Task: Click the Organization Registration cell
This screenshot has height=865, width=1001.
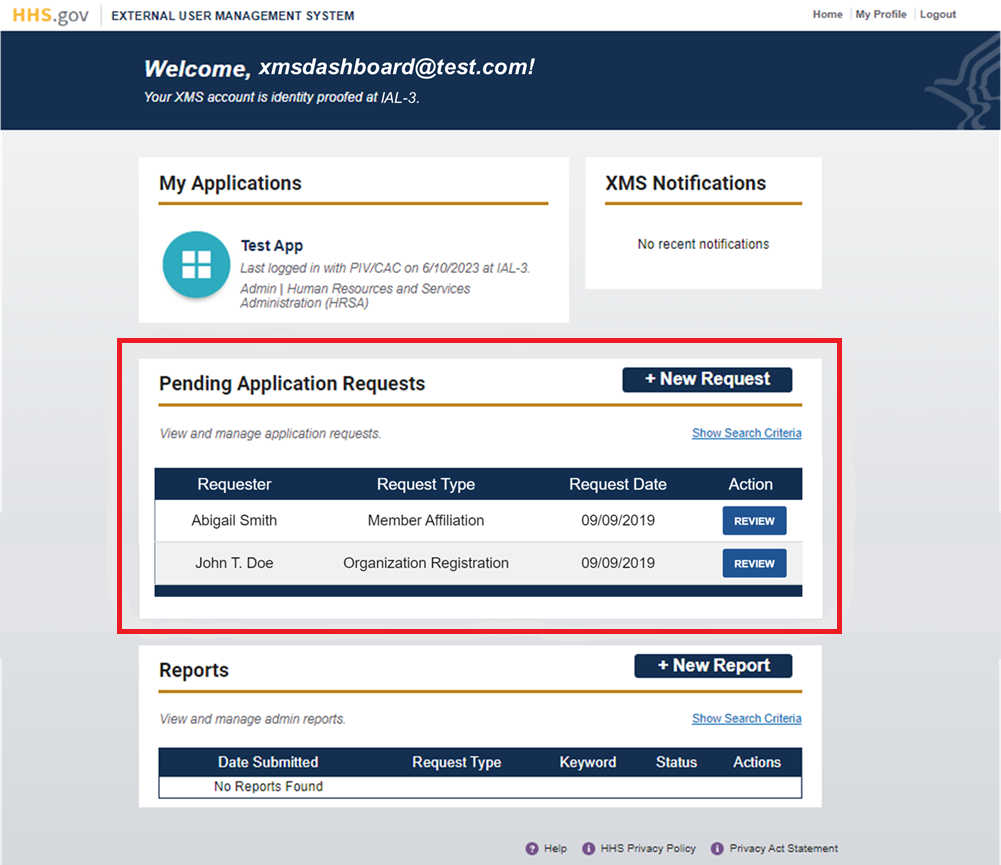Action: (426, 563)
